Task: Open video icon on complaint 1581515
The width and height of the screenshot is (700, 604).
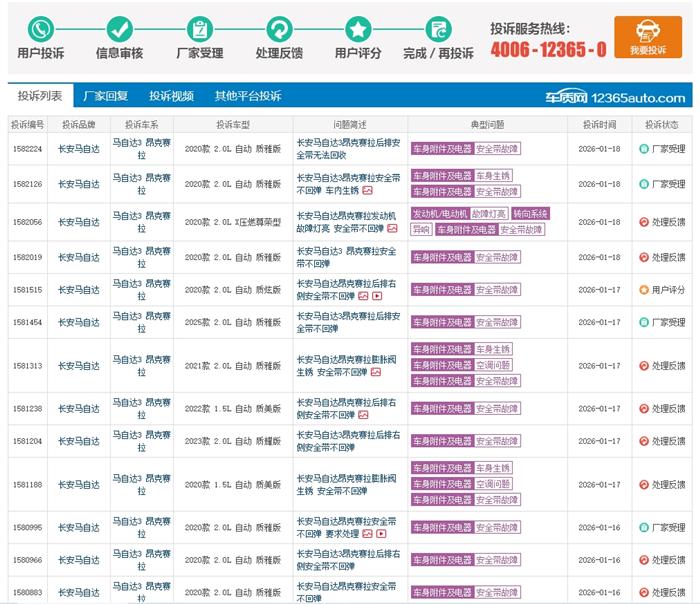Action: tap(377, 296)
